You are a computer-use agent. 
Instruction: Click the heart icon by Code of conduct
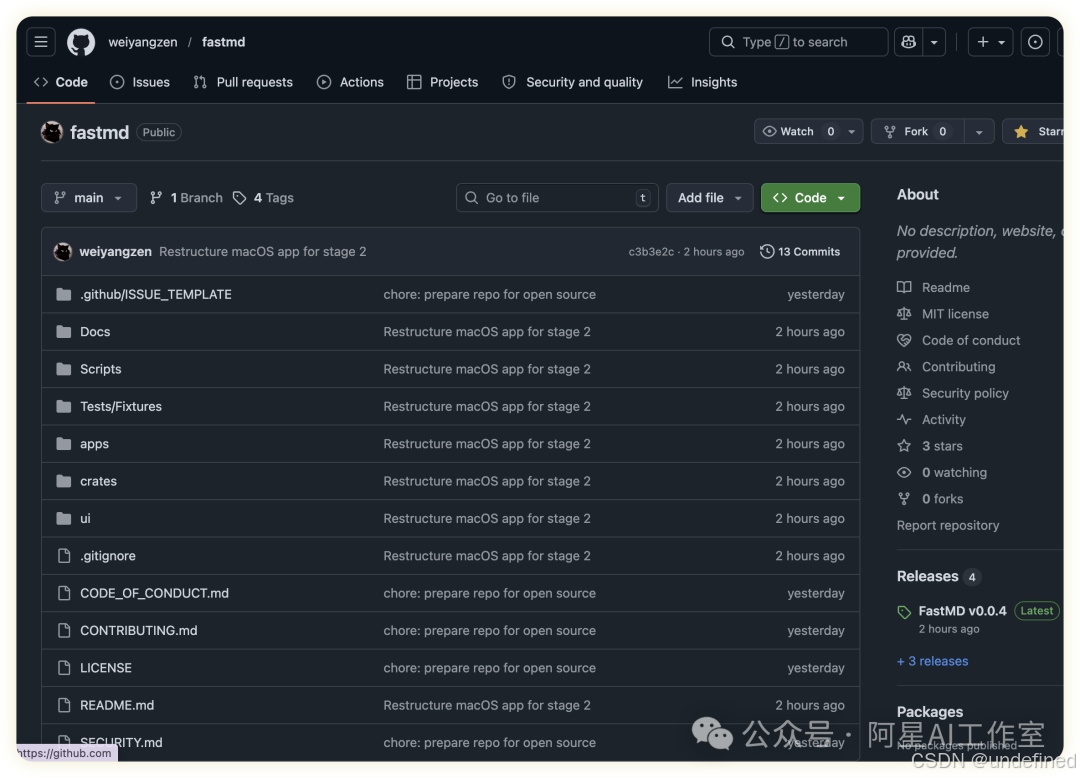[x=904, y=340]
